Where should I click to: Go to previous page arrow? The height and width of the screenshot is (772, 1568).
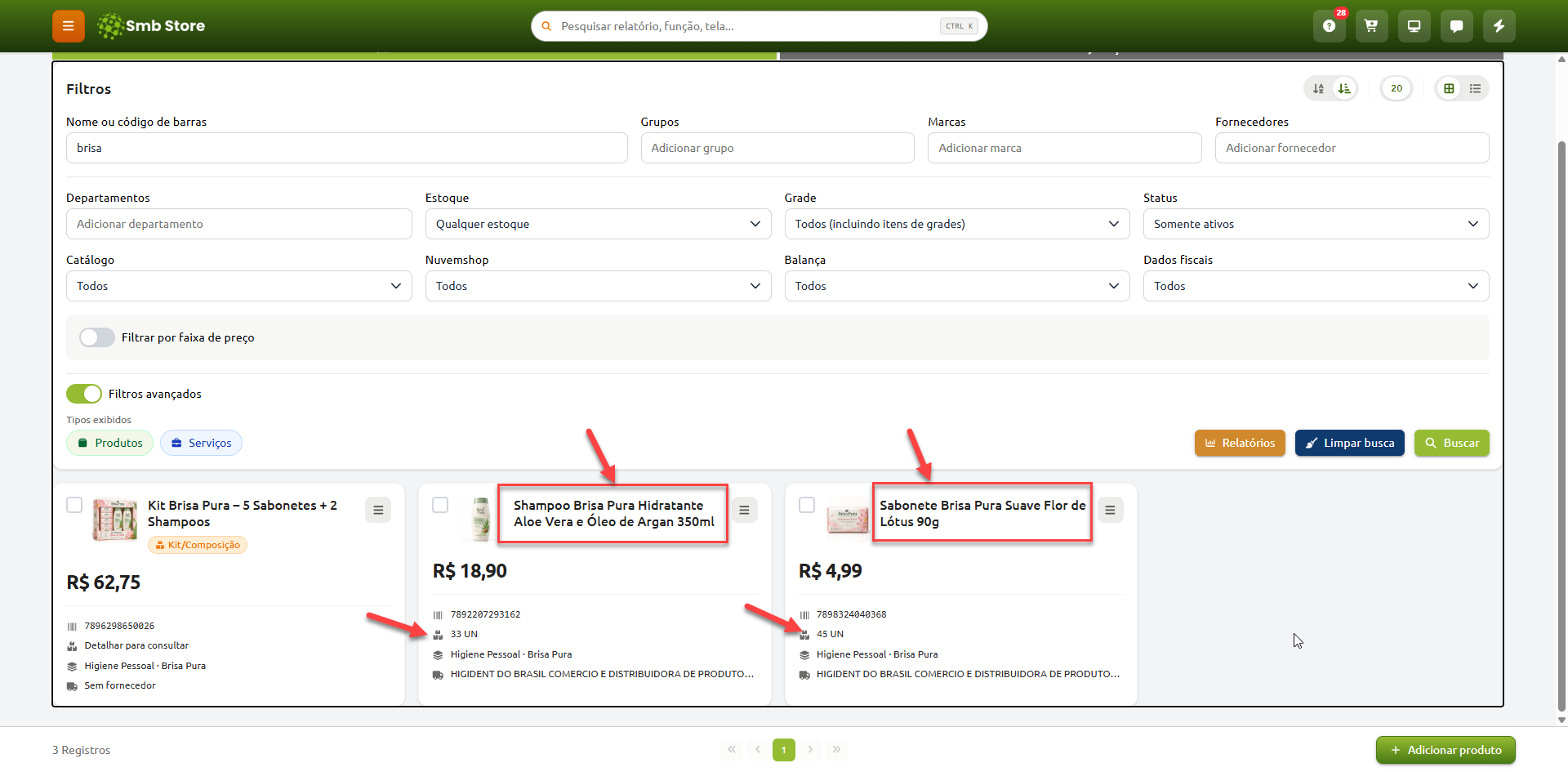pos(758,749)
